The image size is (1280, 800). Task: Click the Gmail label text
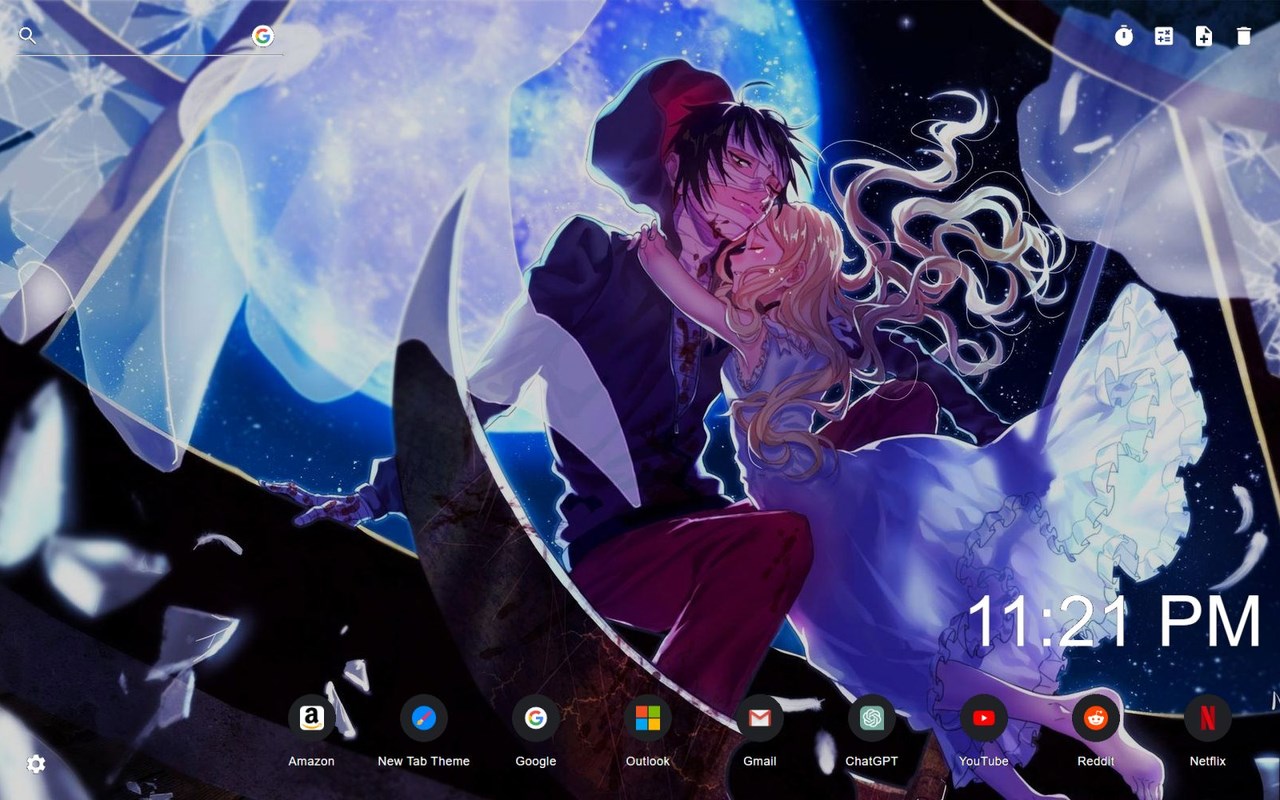click(x=760, y=761)
